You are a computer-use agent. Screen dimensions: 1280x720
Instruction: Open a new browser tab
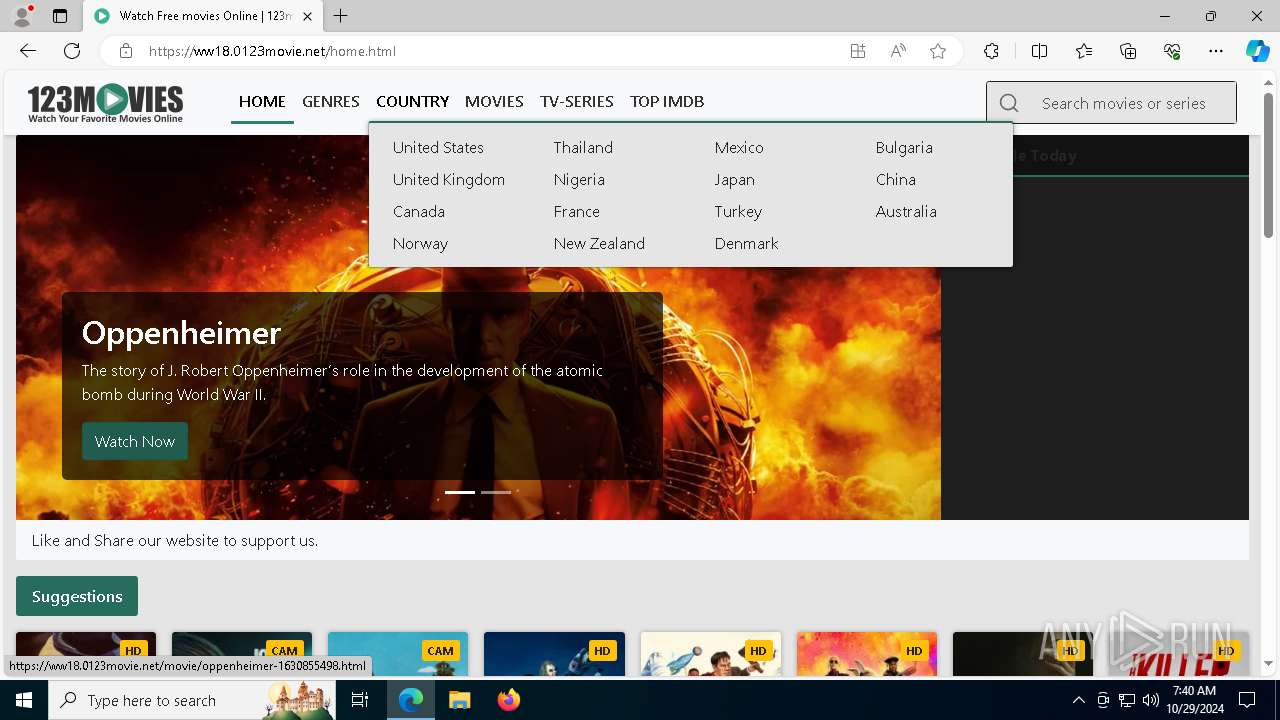click(341, 16)
